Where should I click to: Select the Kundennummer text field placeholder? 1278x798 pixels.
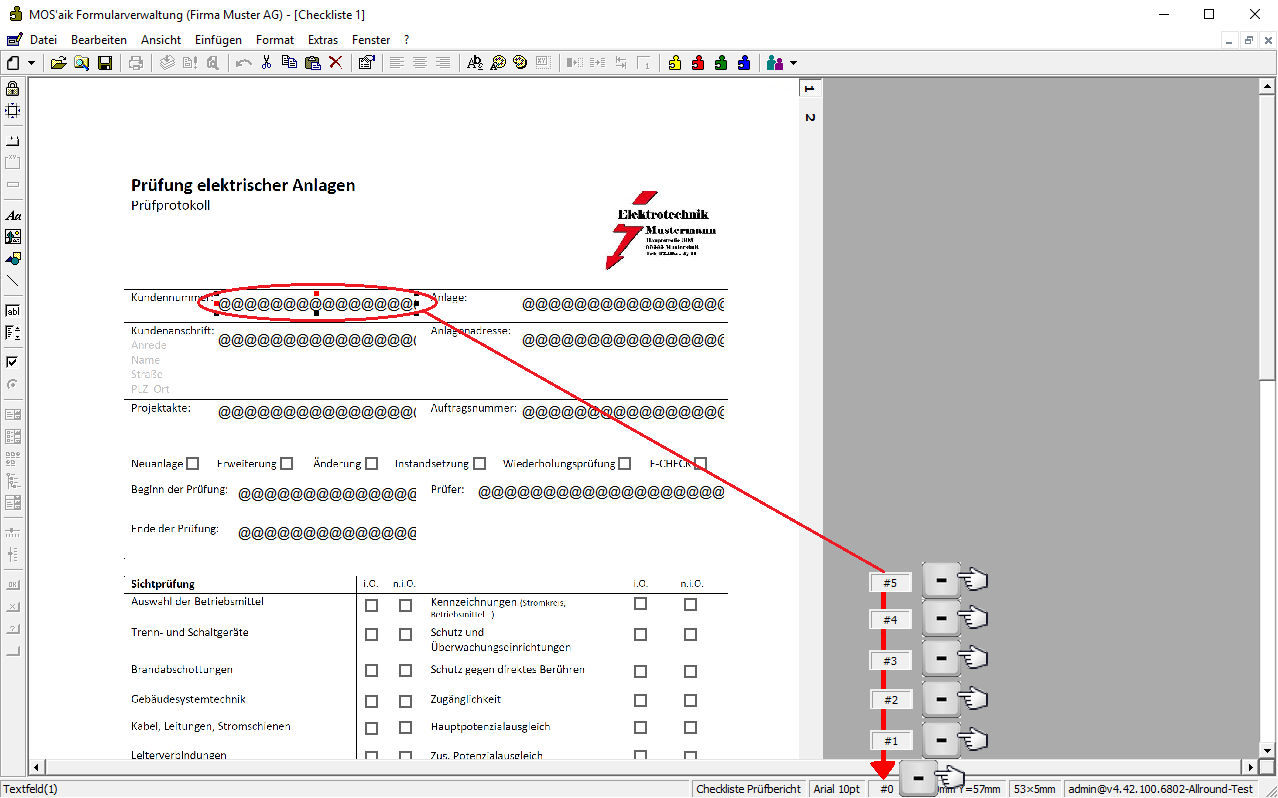click(316, 303)
